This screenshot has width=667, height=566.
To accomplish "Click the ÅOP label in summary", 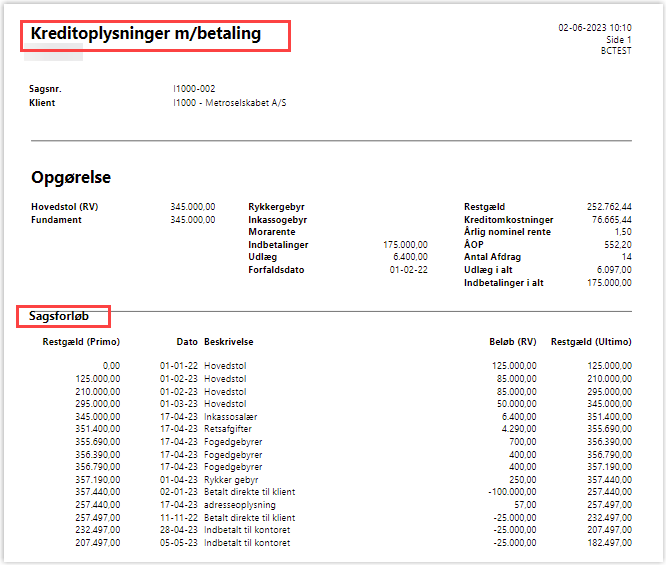I will (x=476, y=244).
